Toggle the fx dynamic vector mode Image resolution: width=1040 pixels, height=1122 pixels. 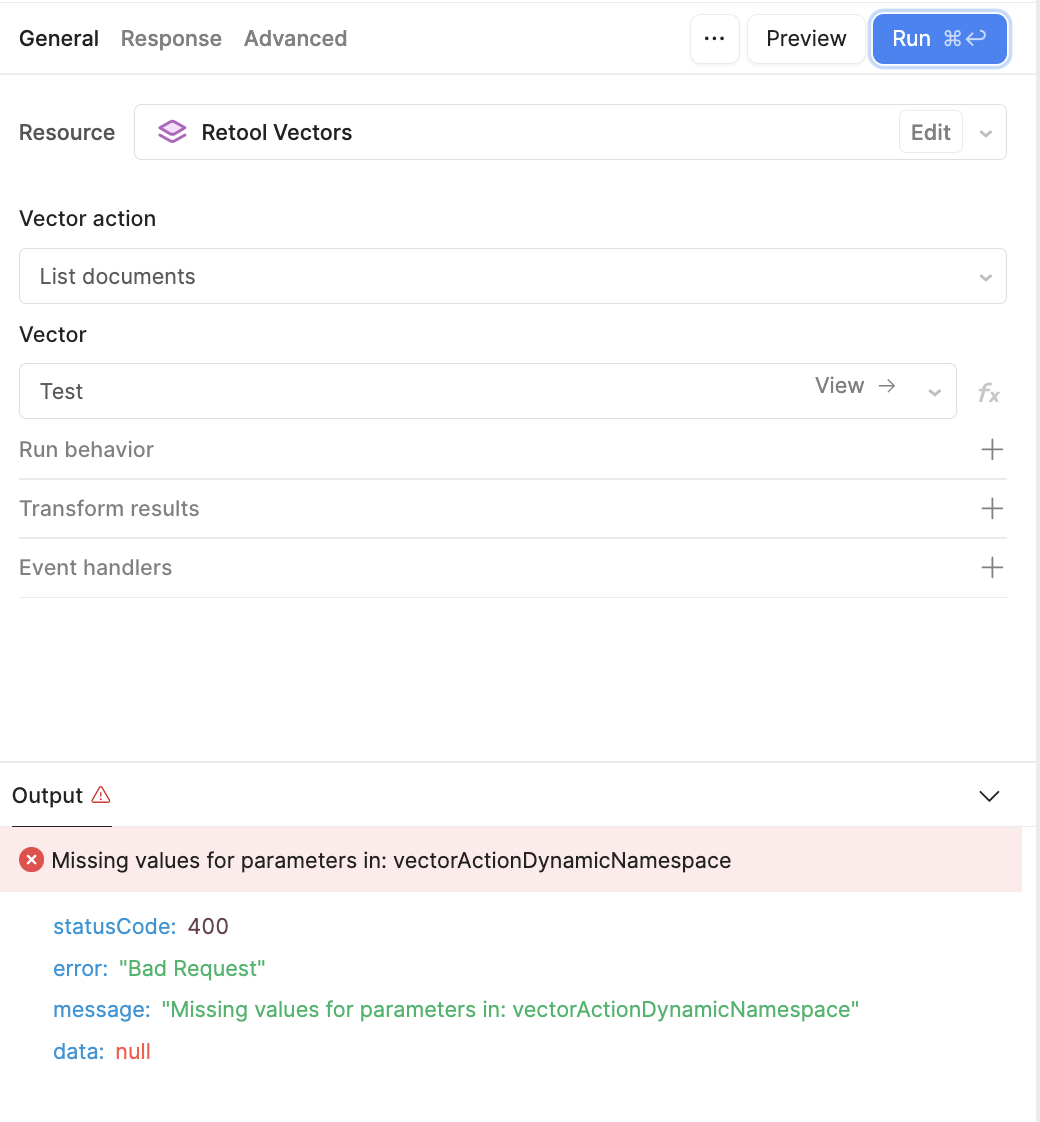988,392
